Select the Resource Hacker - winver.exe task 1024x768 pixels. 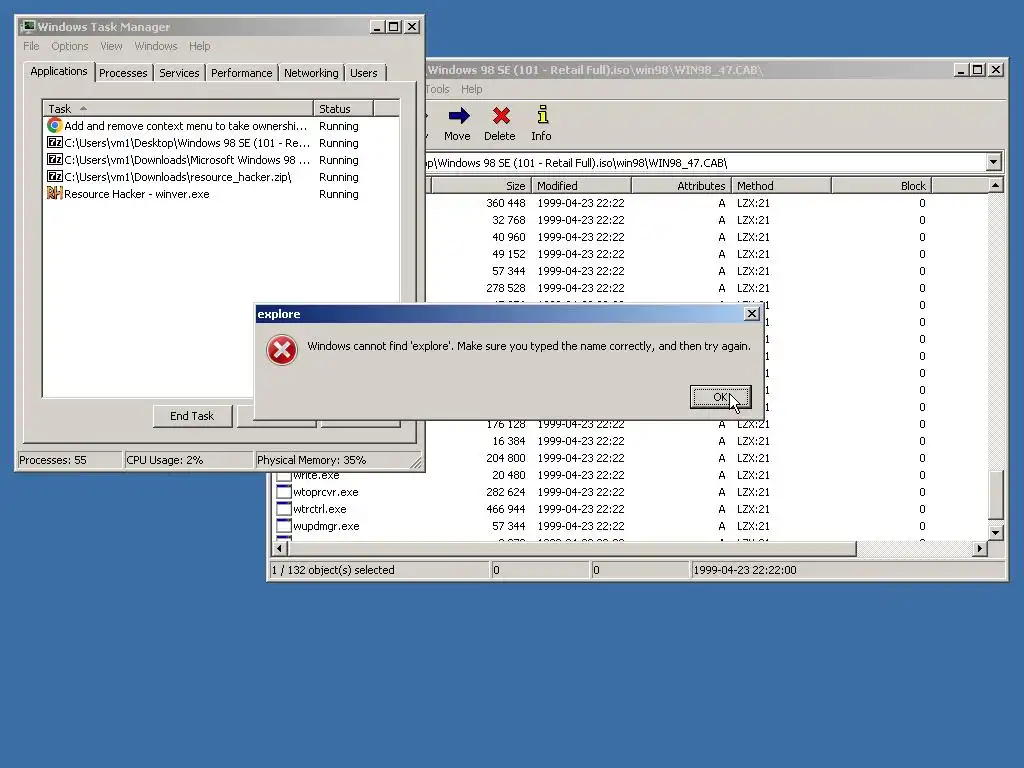click(x=221, y=194)
